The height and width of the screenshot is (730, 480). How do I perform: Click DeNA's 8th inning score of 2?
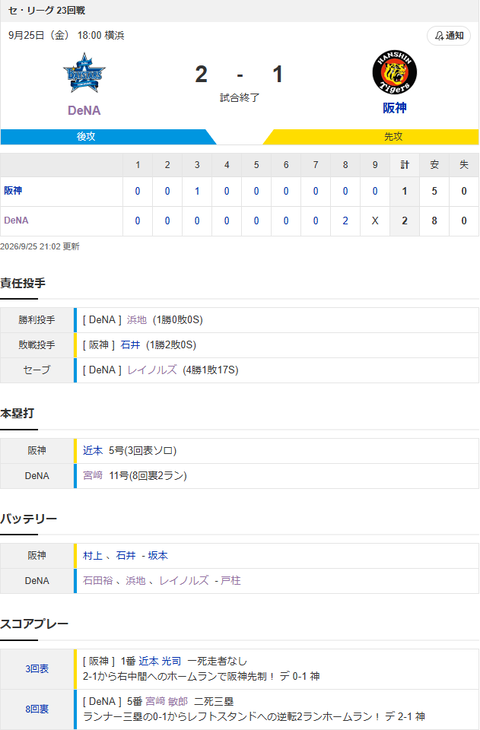point(345,221)
